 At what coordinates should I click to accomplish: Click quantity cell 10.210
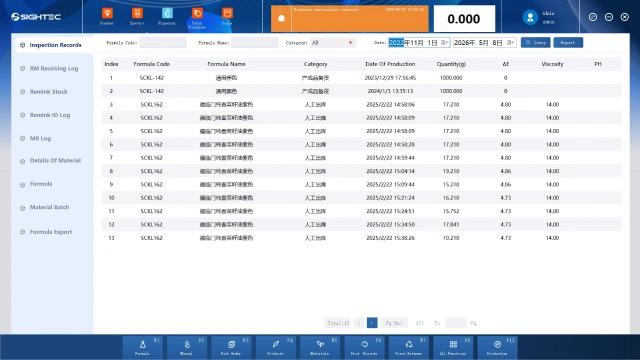click(x=451, y=238)
